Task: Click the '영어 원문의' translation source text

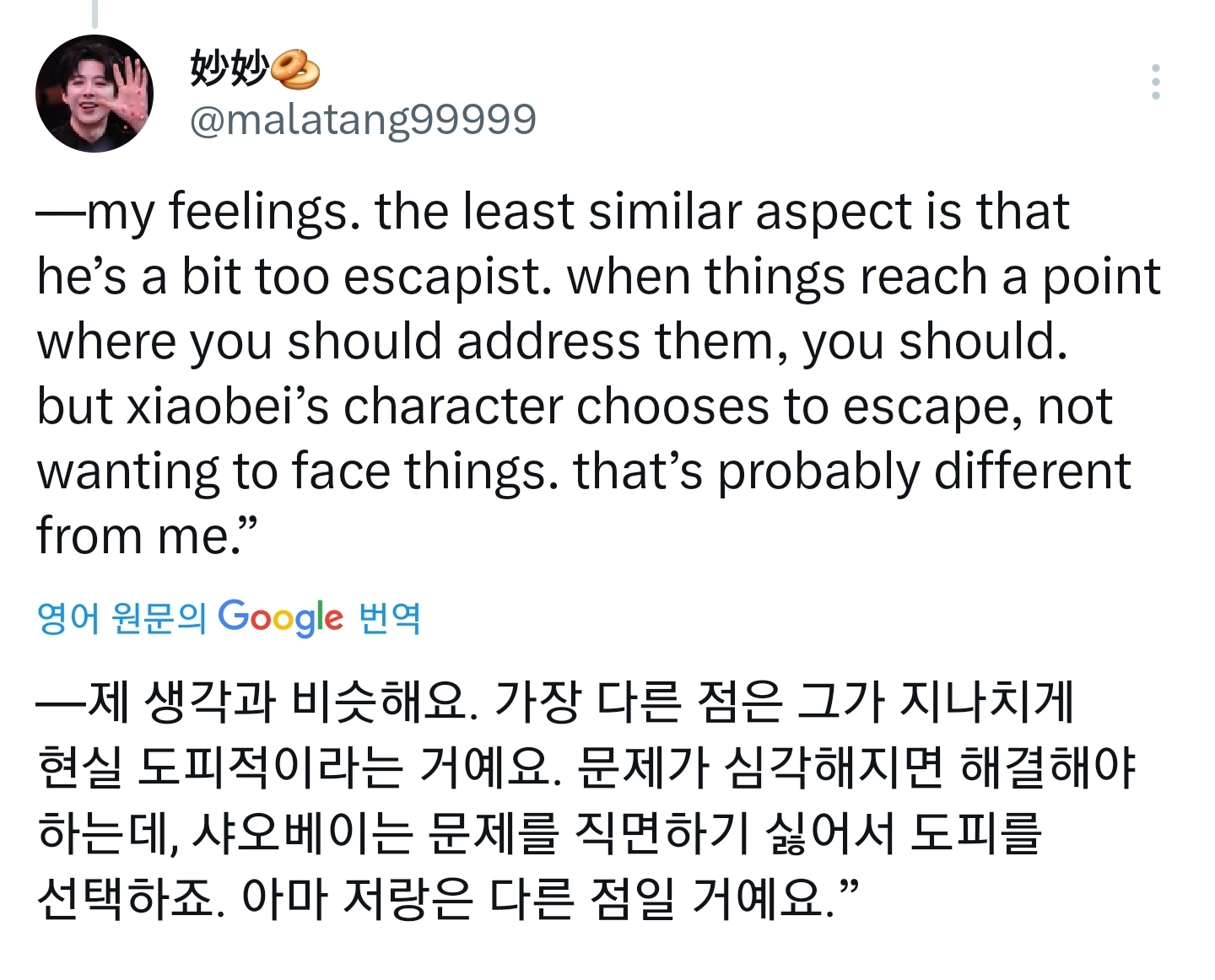Action: coord(121,618)
